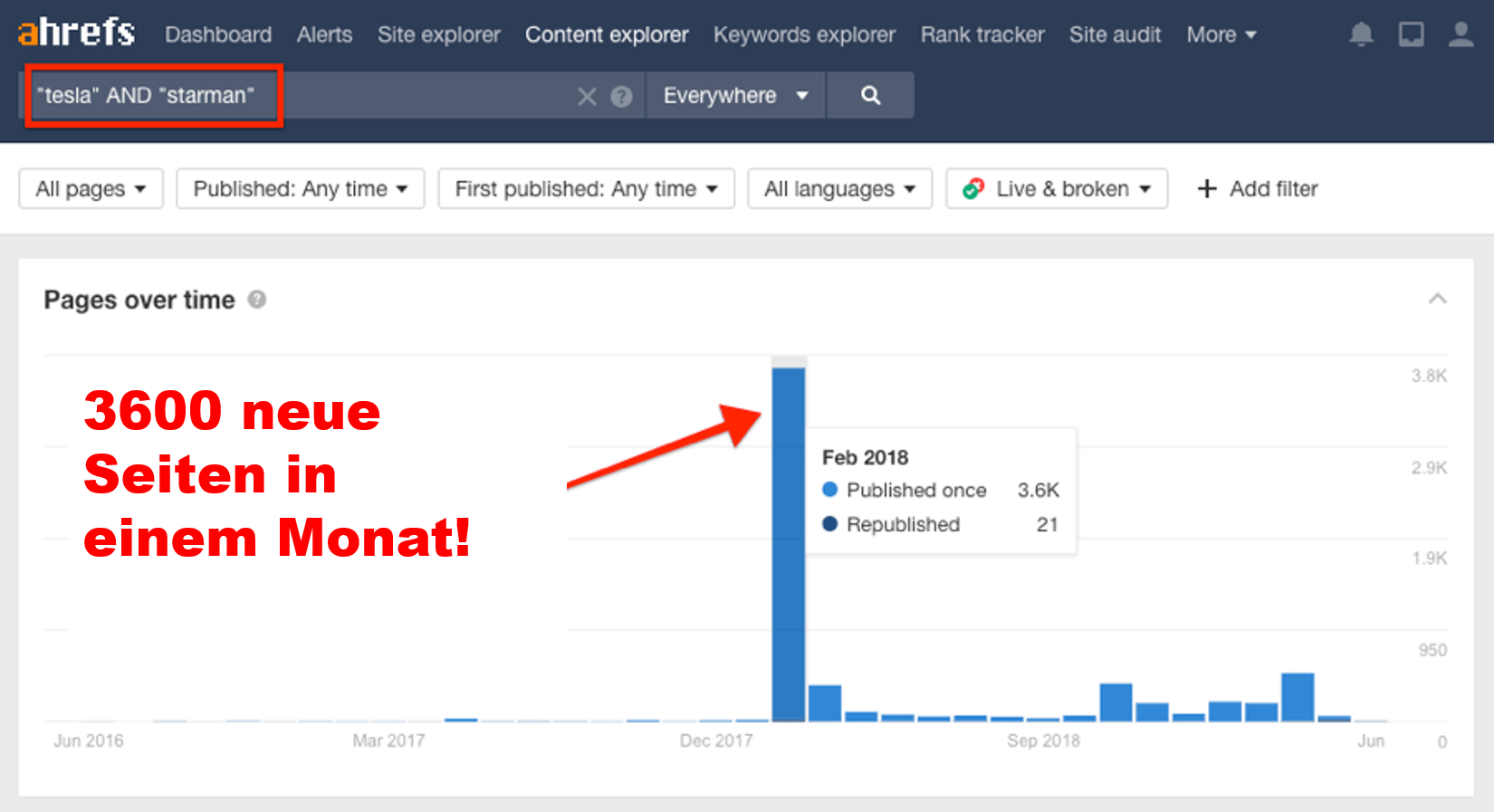
Task: Click the Published once legend entry
Action: coord(905,490)
